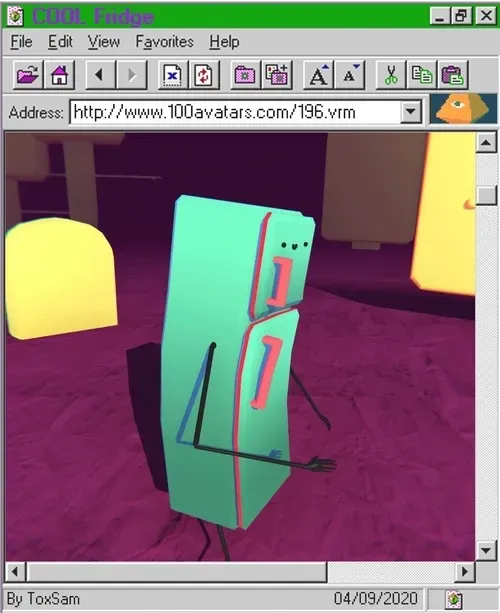Click the Forward arrow button
The width and height of the screenshot is (500, 613).
(x=132, y=75)
